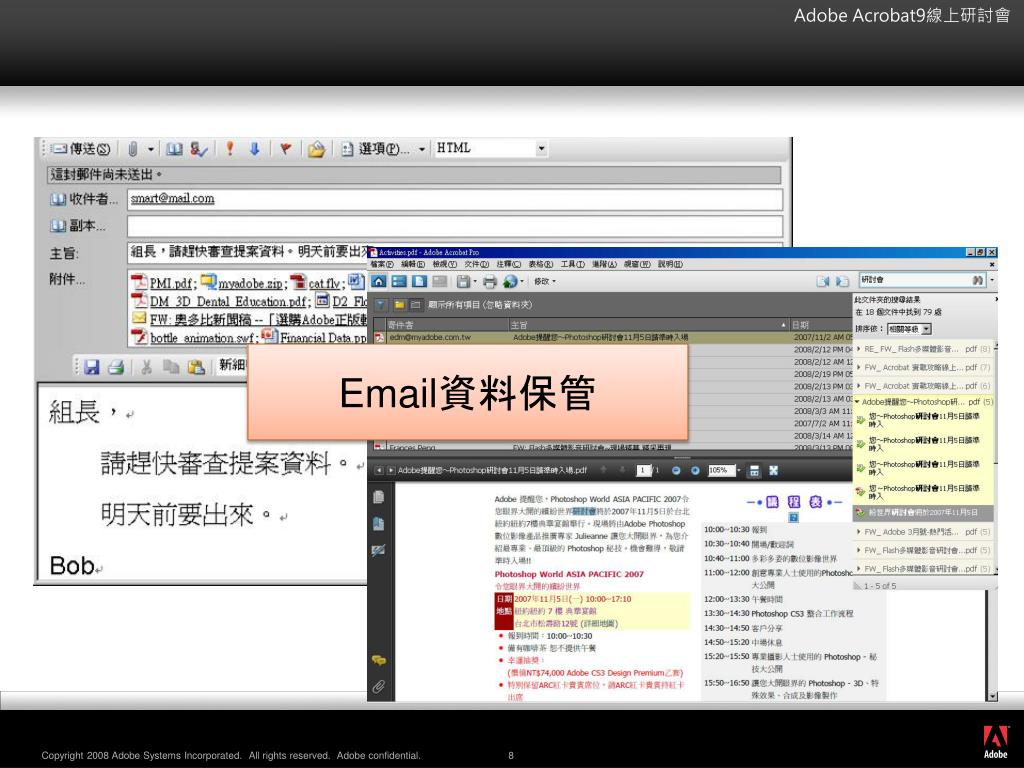The width and height of the screenshot is (1024, 768).
Task: Toggle the red follow-up flag in the email toolbar
Action: coord(285,149)
